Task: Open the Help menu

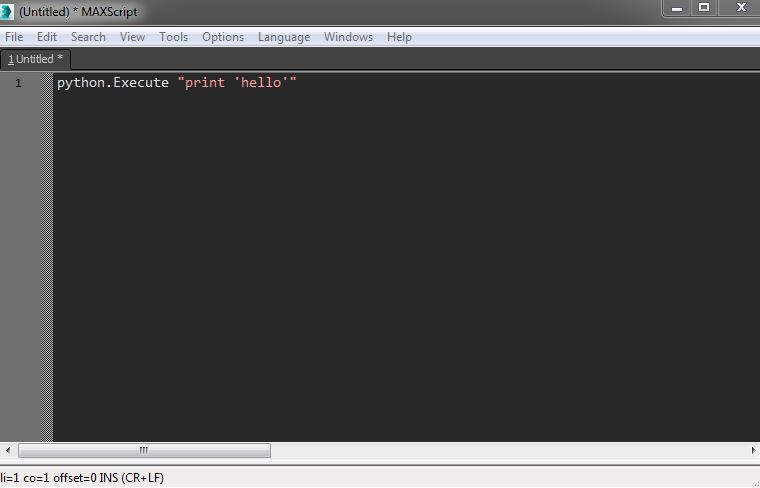Action: click(x=399, y=37)
